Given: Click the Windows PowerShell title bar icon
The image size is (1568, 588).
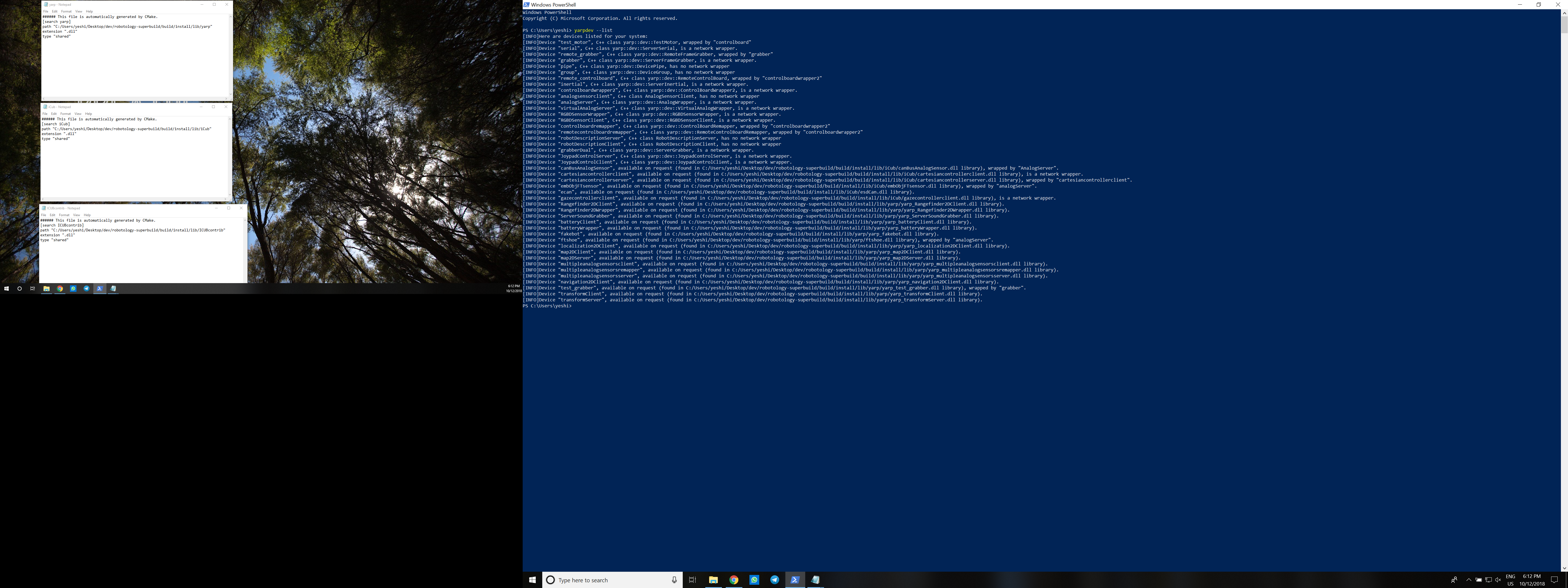Looking at the screenshot, I should coord(526,4).
